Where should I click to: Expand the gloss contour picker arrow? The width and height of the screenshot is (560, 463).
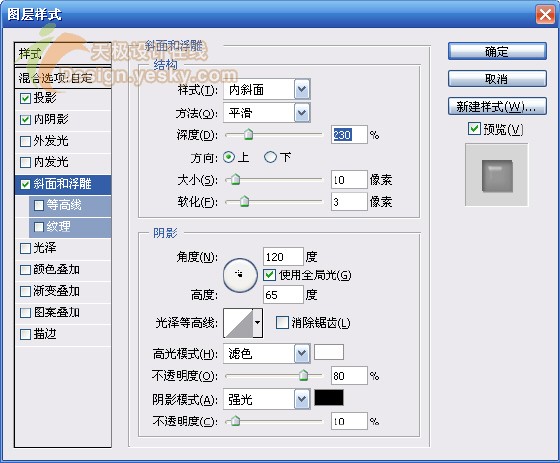pyautogui.click(x=258, y=323)
